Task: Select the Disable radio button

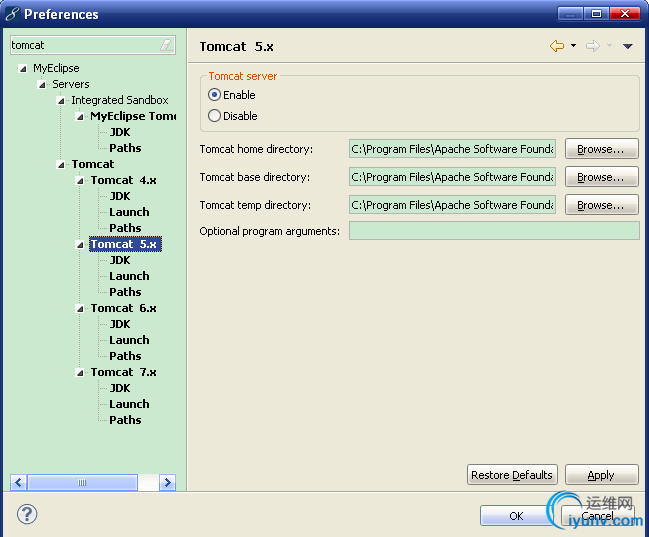Action: click(x=214, y=116)
